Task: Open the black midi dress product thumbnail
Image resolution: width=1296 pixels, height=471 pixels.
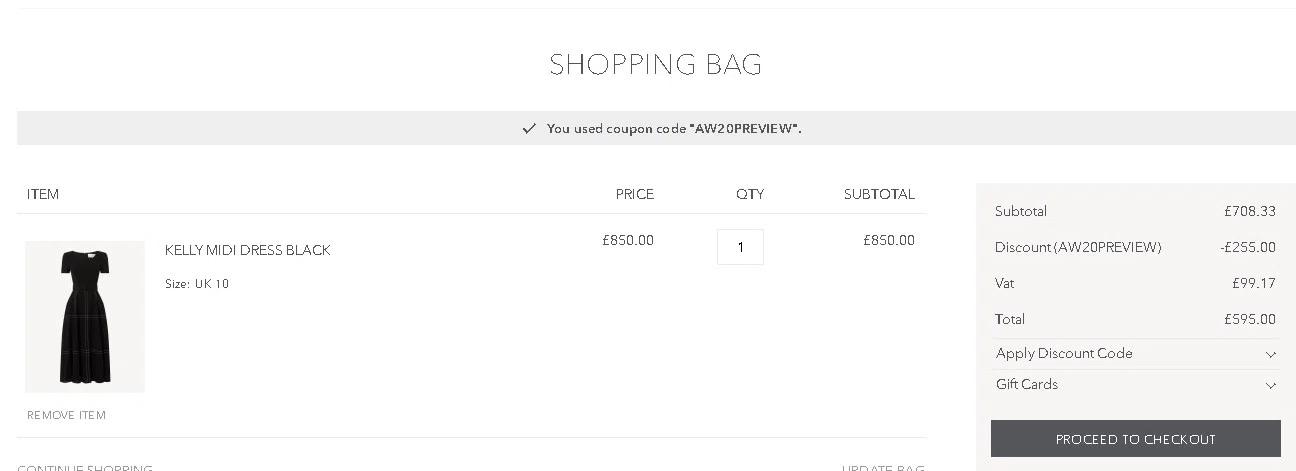Action: pos(85,316)
